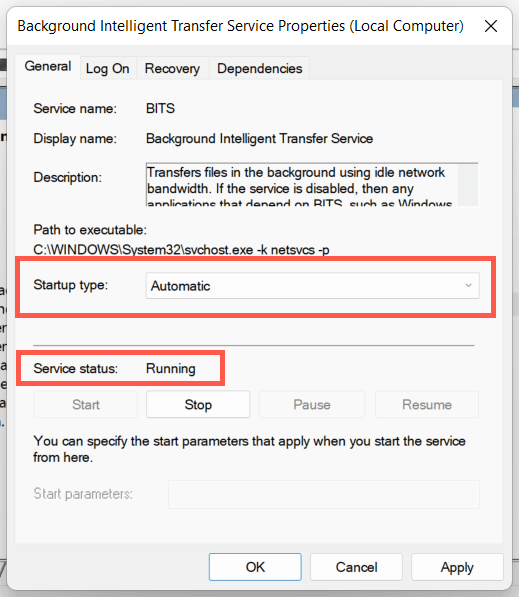This screenshot has width=519, height=597.
Task: Expand the Startup type dropdown arrow
Action: 468,286
